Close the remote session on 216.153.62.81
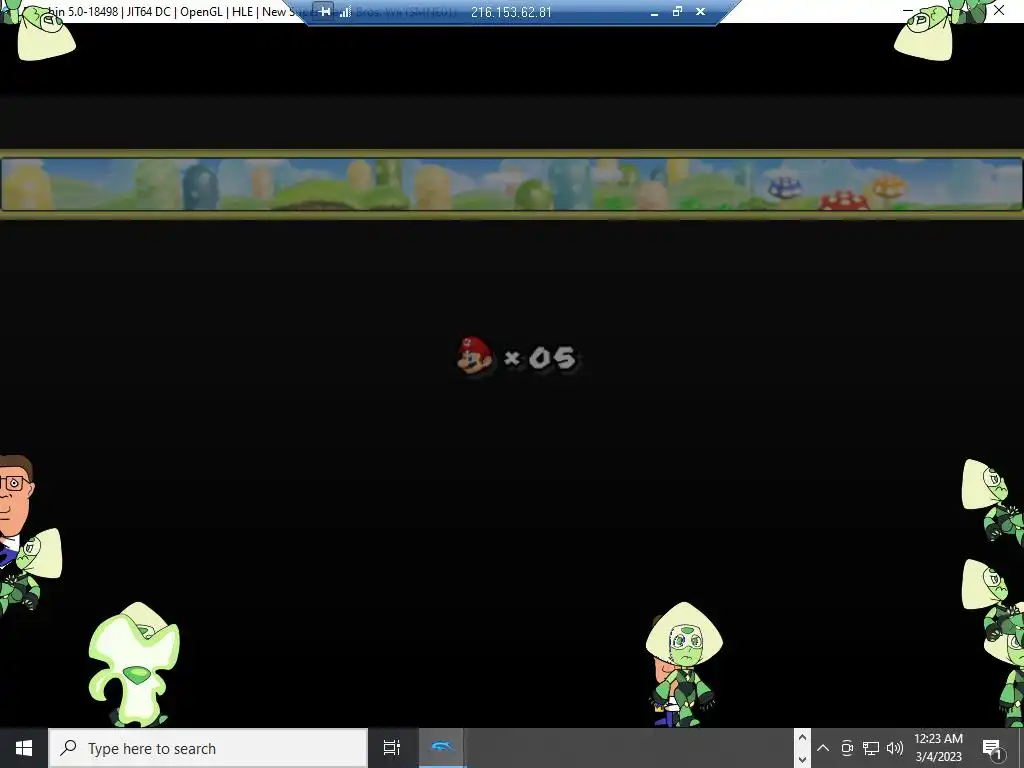 click(701, 12)
